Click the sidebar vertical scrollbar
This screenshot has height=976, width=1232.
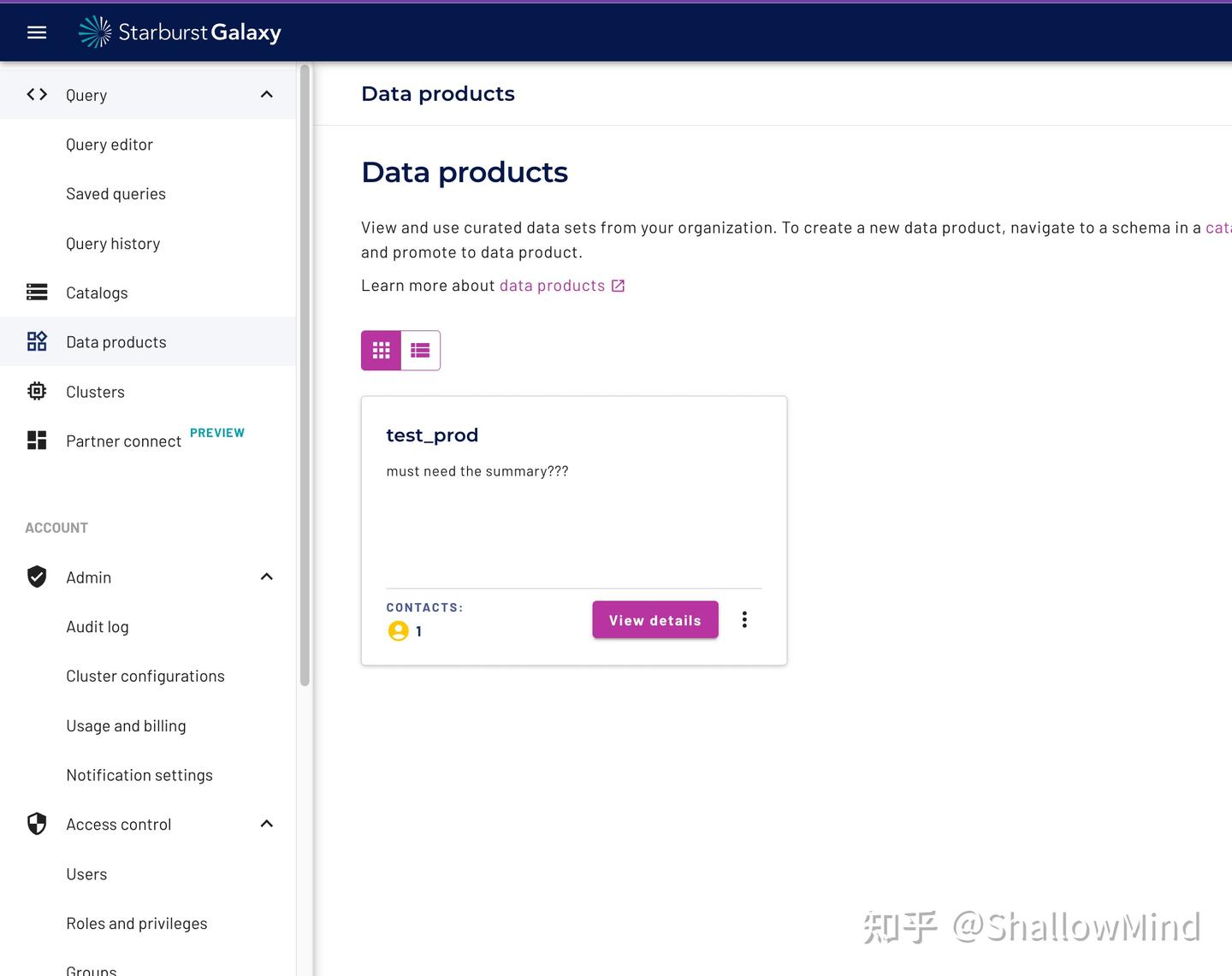pos(305,376)
